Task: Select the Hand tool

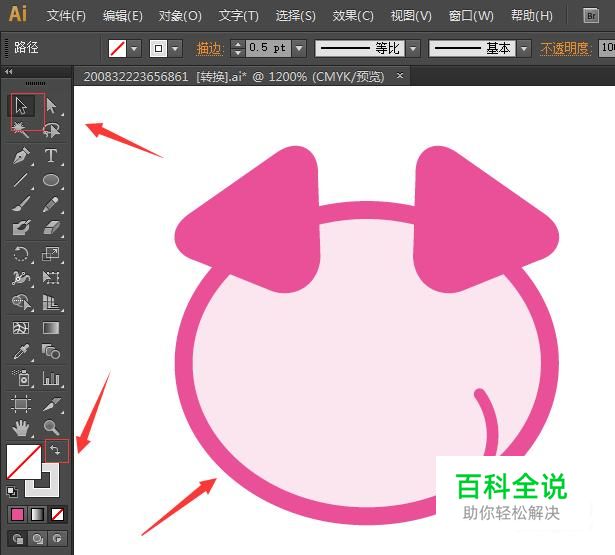Action: click(x=21, y=428)
